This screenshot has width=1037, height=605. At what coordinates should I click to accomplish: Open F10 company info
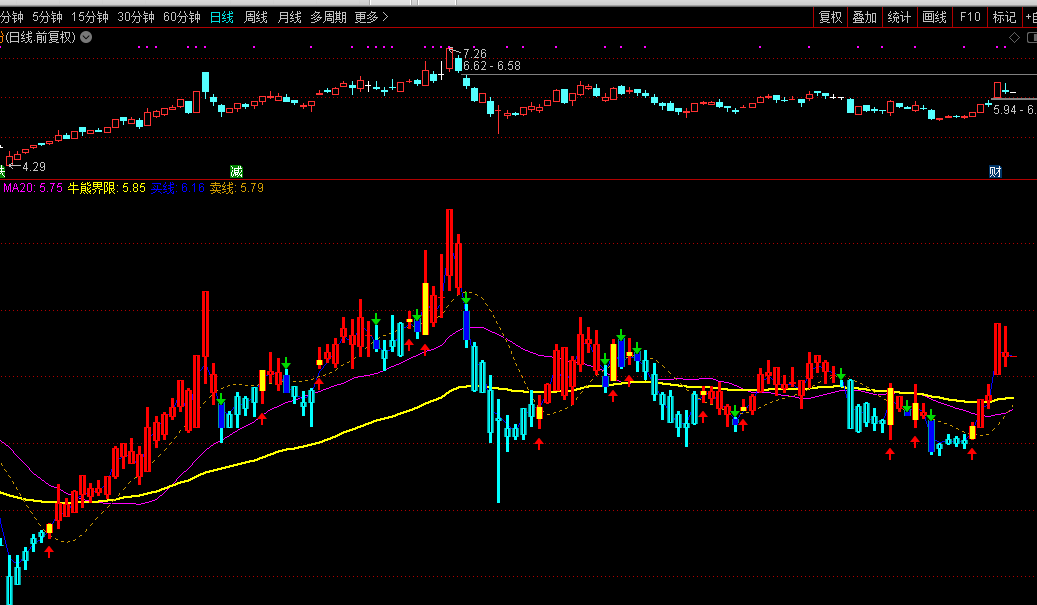pyautogui.click(x=970, y=17)
